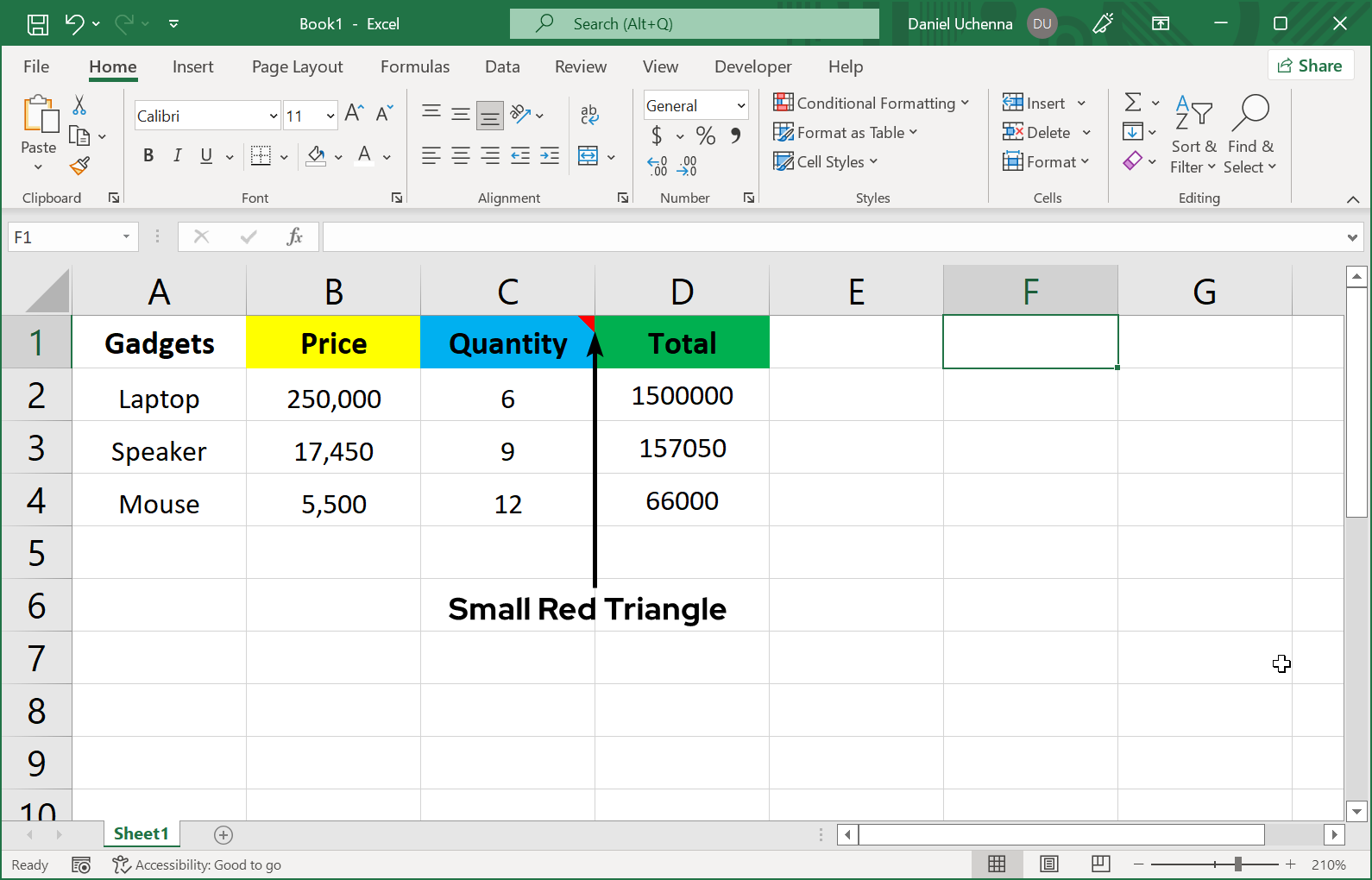Add a new sheet with plus button
This screenshot has width=1372, height=880.
223,834
